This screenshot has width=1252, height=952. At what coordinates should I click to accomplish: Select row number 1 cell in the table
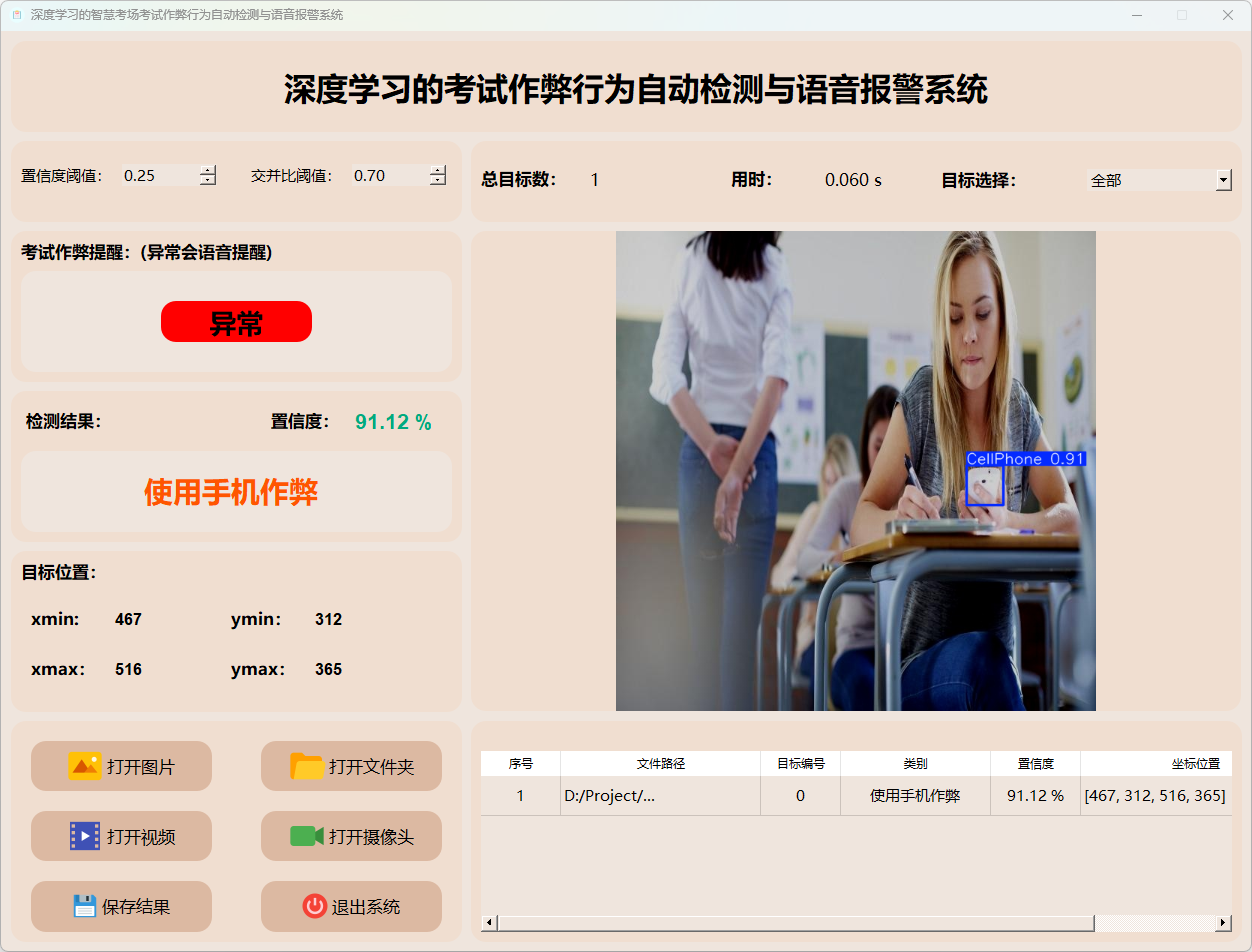pyautogui.click(x=521, y=796)
